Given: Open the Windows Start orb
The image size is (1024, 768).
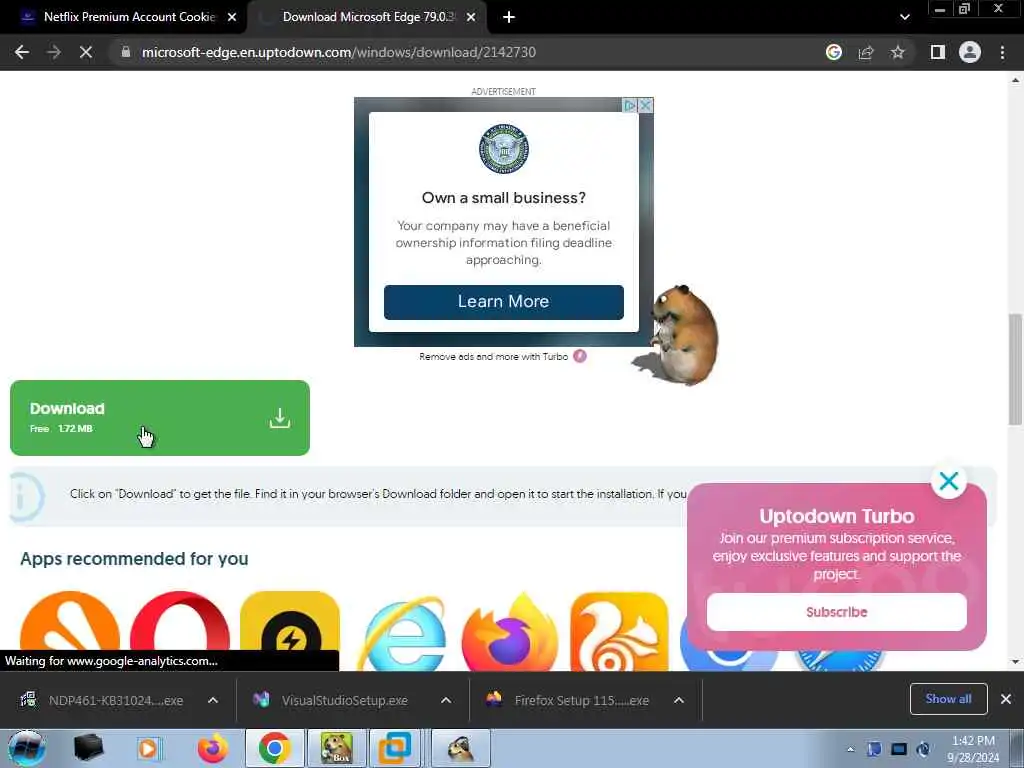Looking at the screenshot, I should [26, 748].
